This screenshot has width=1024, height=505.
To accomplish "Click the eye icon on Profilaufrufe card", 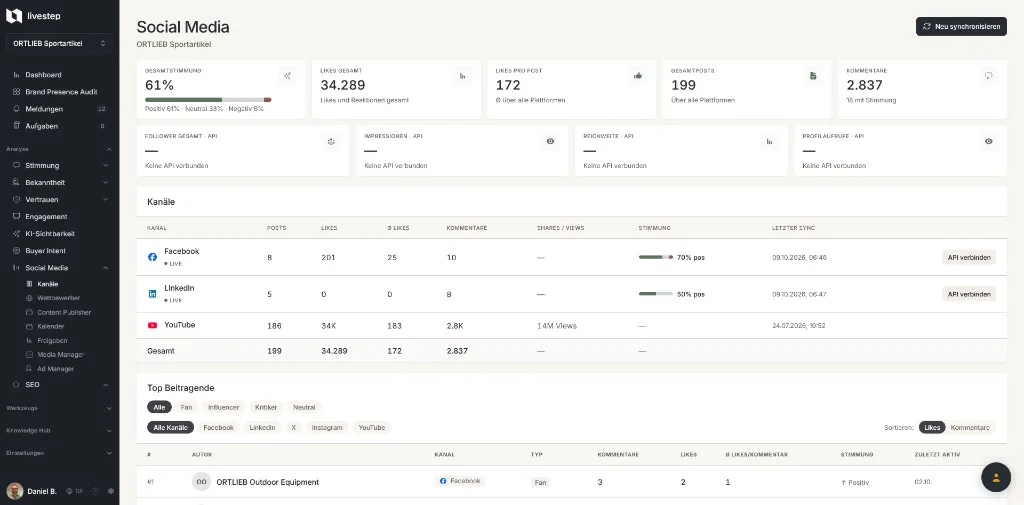I will (989, 141).
